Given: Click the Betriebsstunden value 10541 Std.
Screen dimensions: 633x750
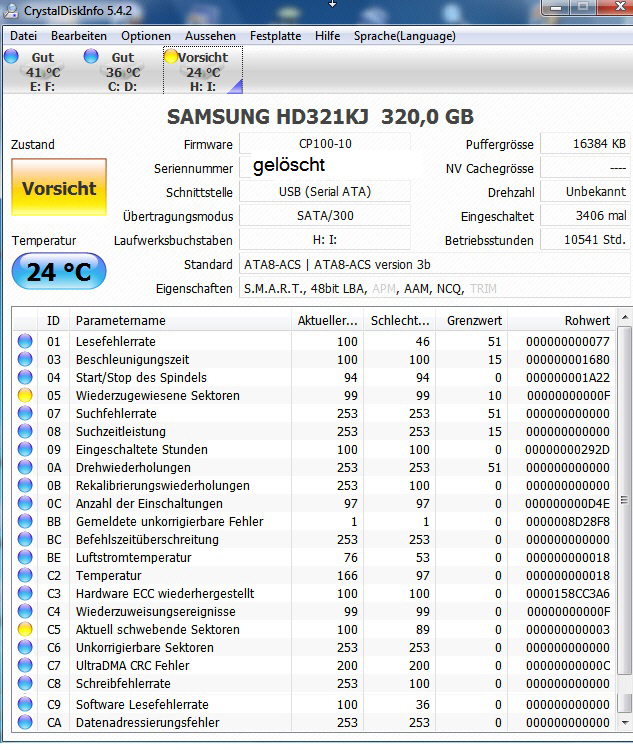Looking at the screenshot, I should pos(586,239).
